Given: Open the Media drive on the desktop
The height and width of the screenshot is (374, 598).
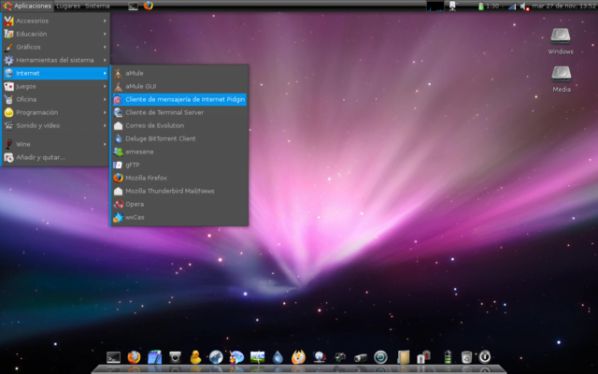Looking at the screenshot, I should [x=561, y=79].
